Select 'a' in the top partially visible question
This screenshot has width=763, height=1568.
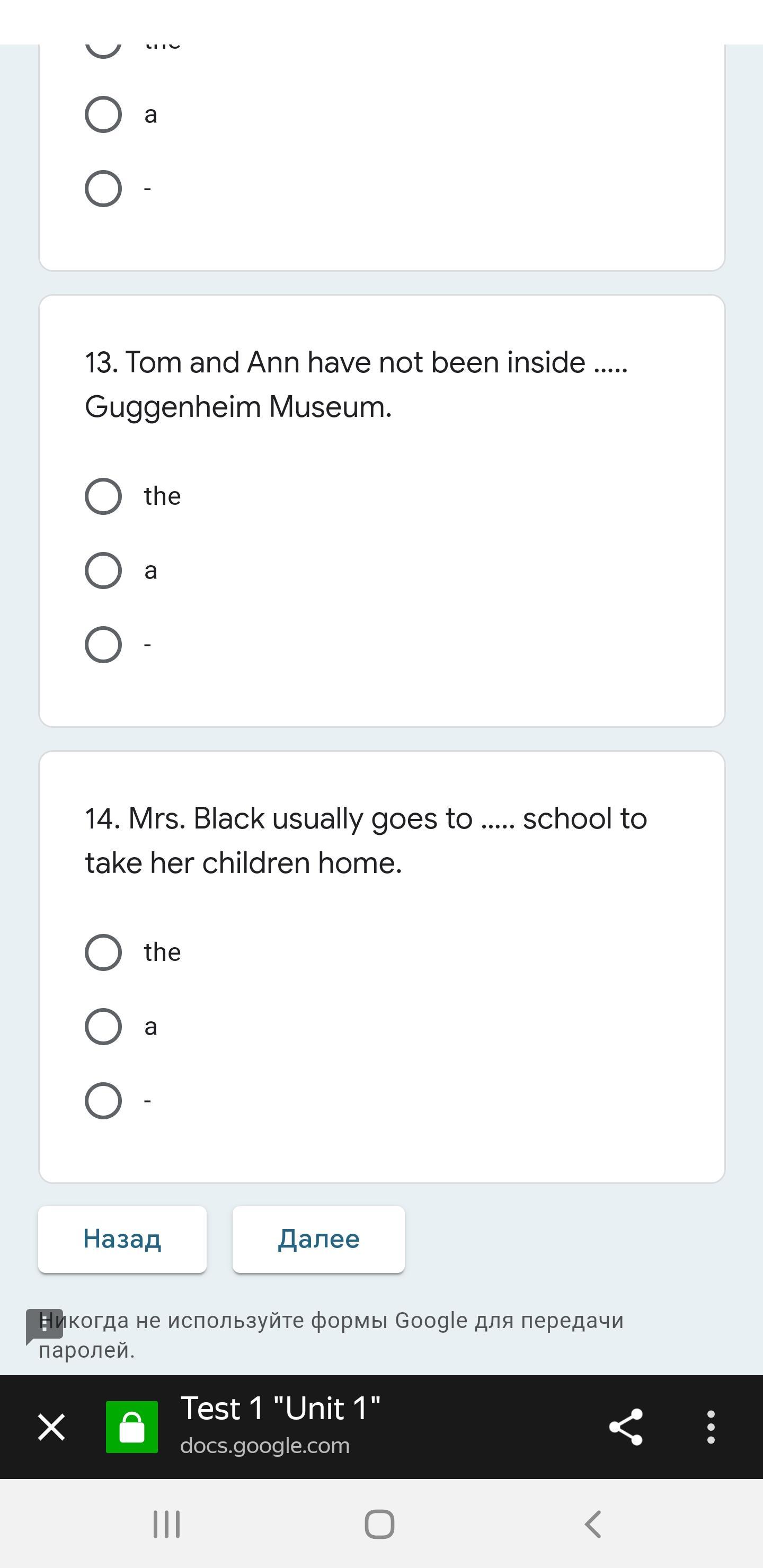point(103,114)
